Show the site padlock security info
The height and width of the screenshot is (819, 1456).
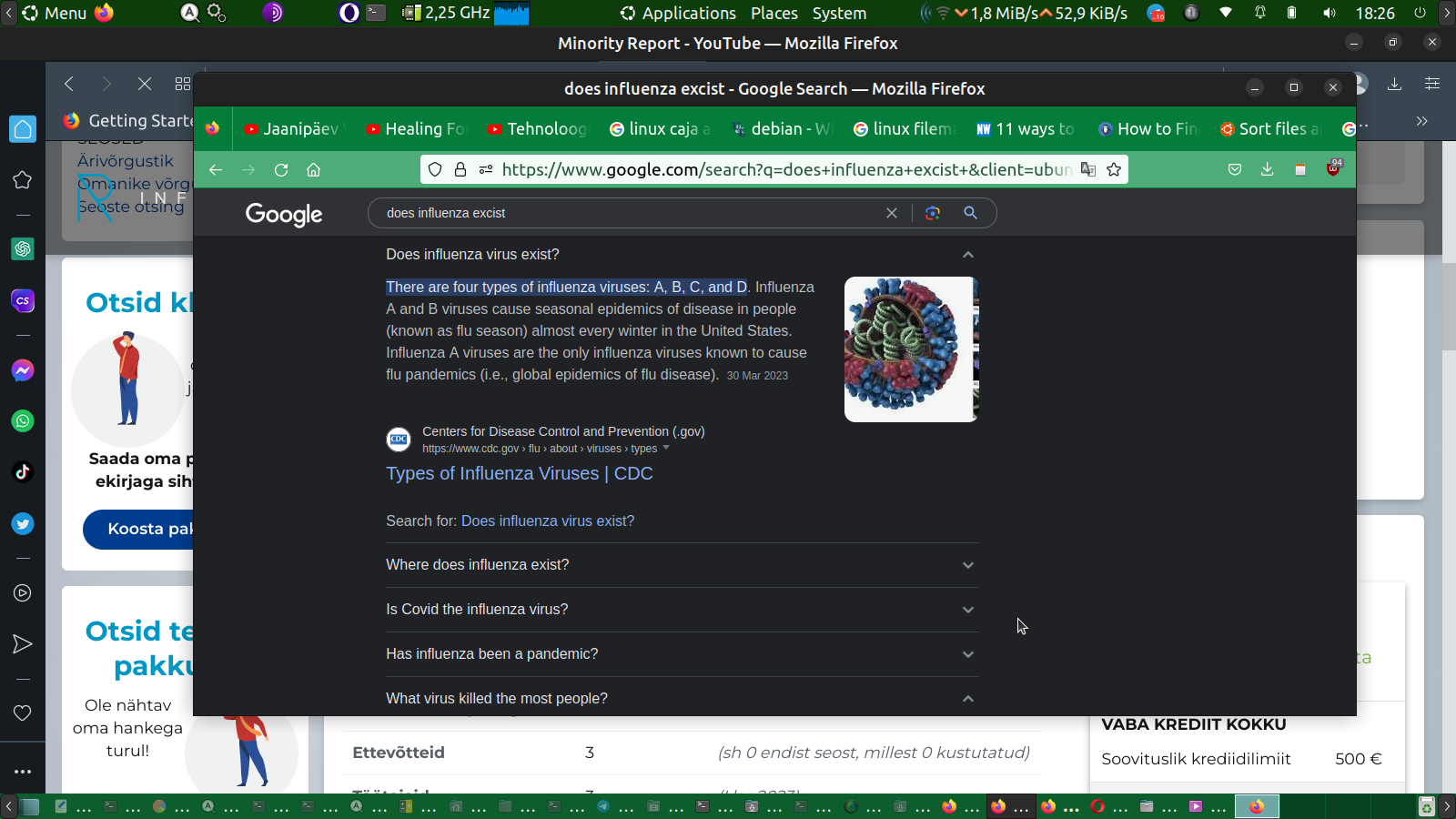tap(460, 169)
